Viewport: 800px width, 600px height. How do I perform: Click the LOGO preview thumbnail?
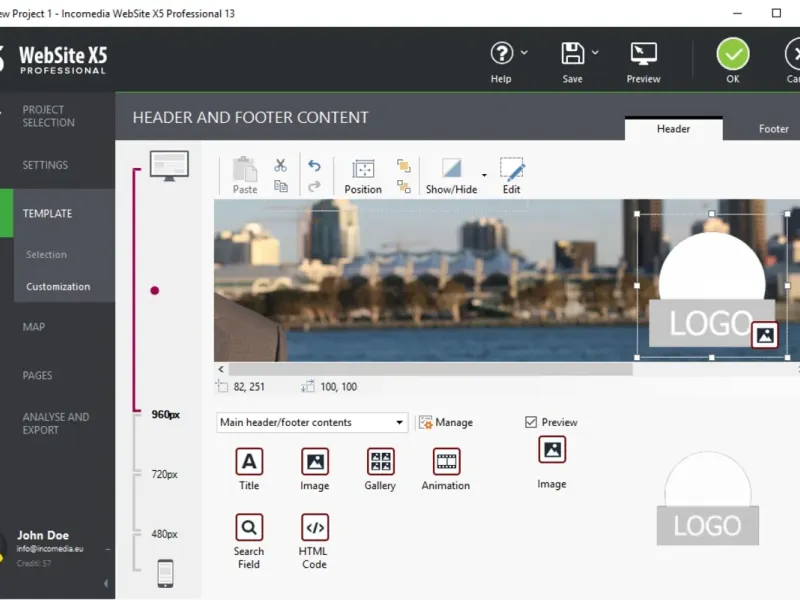(708, 498)
